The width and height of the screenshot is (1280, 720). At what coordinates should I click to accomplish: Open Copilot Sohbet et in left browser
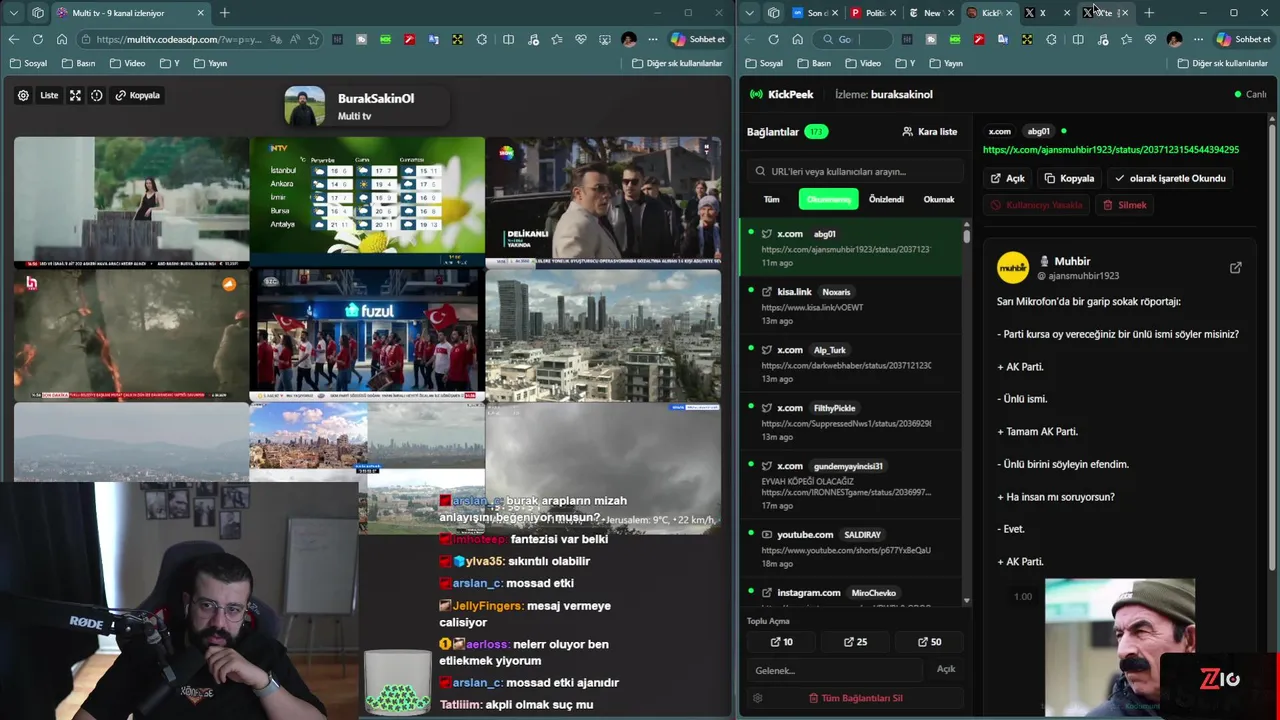[698, 39]
